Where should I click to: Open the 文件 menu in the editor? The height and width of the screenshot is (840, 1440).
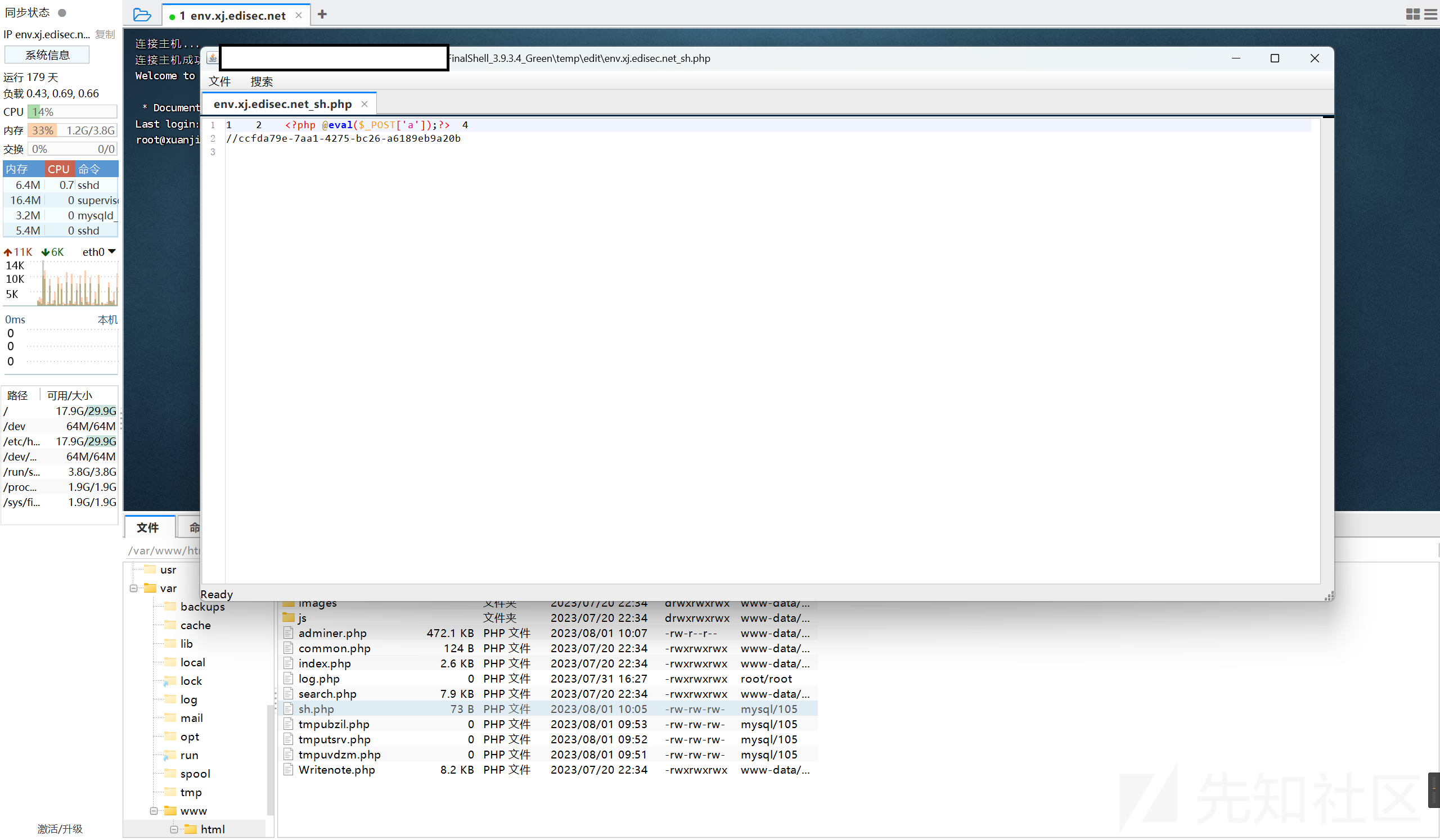[x=219, y=82]
